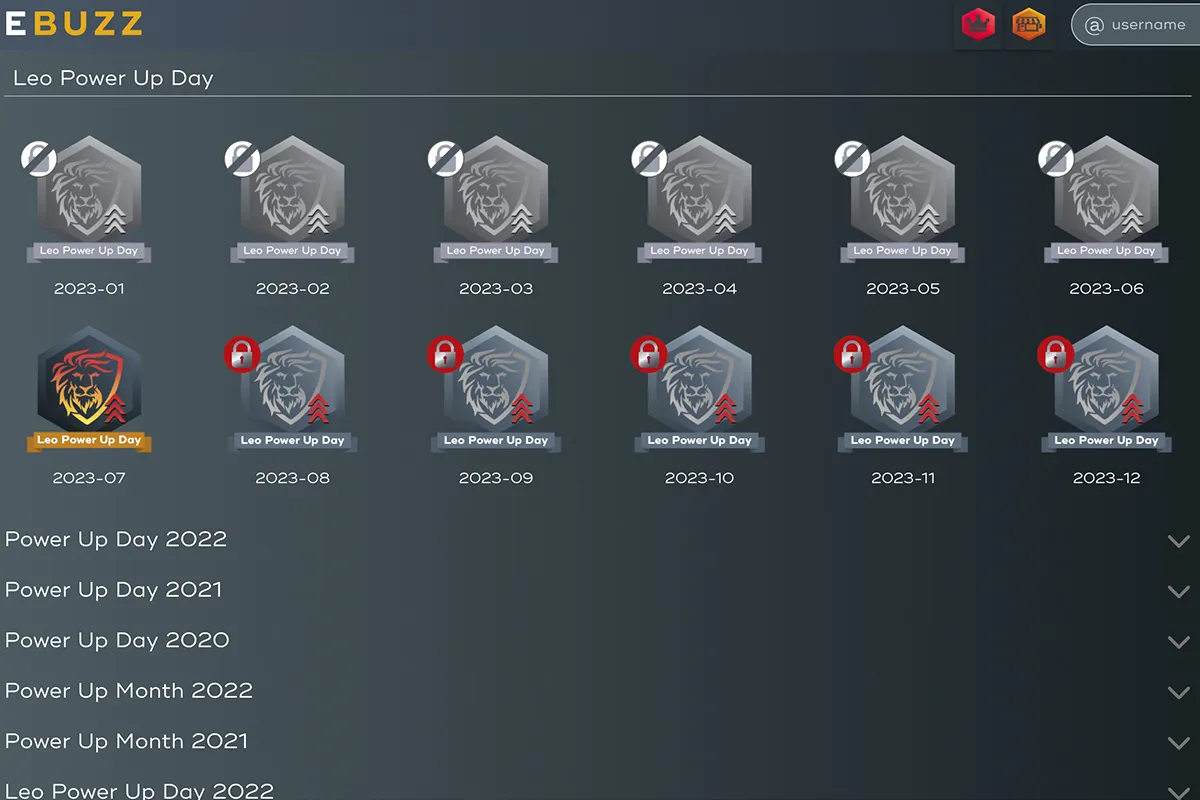Select the grey 2023-06 lion badge

click(1106, 200)
